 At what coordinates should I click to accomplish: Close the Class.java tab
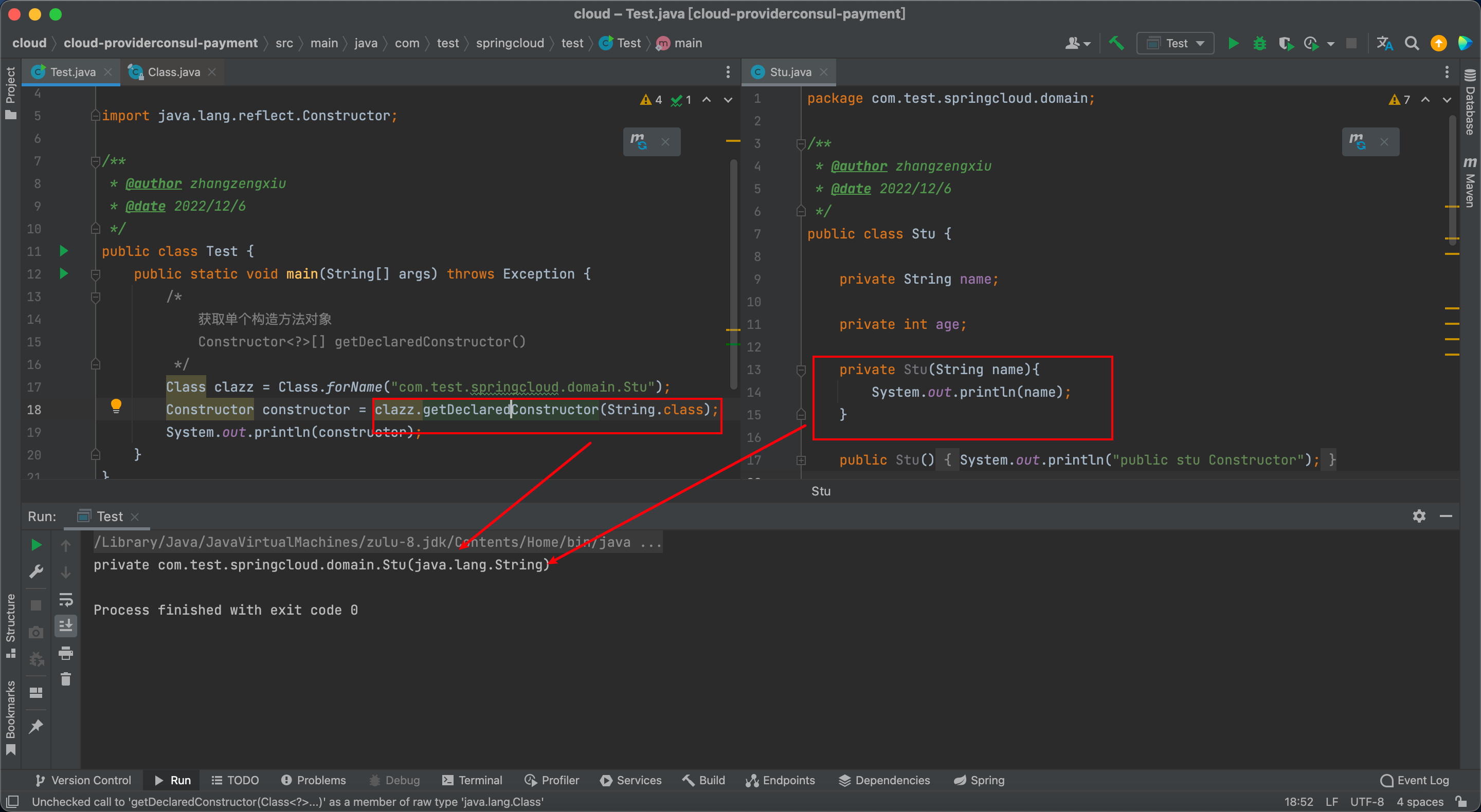coord(212,72)
